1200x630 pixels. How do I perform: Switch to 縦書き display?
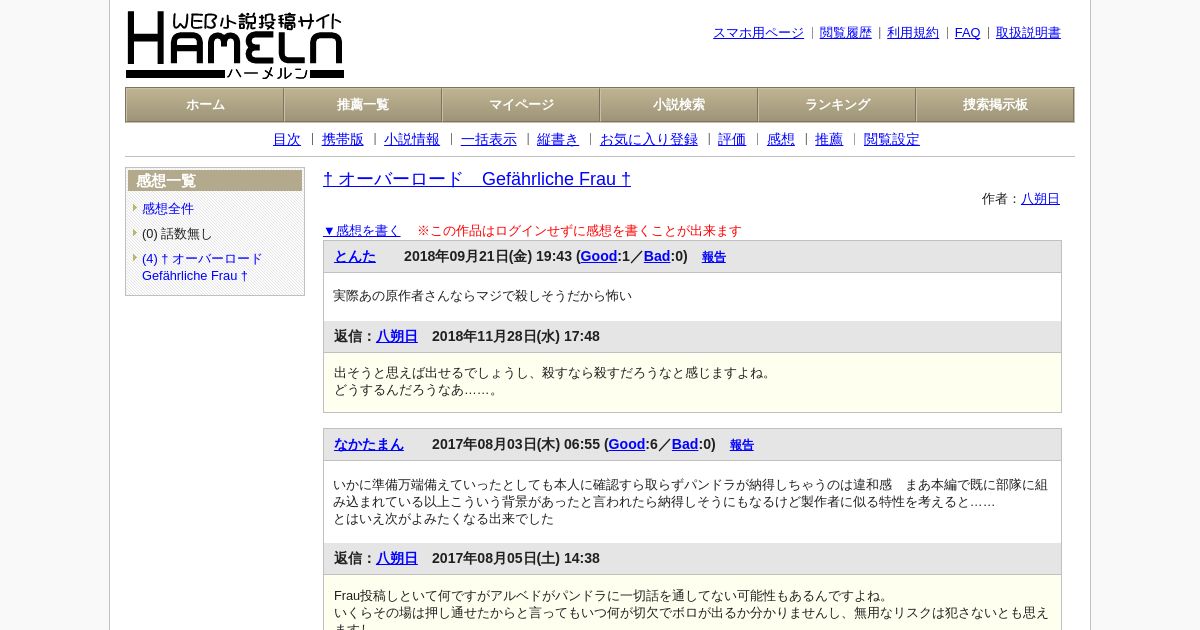click(558, 140)
